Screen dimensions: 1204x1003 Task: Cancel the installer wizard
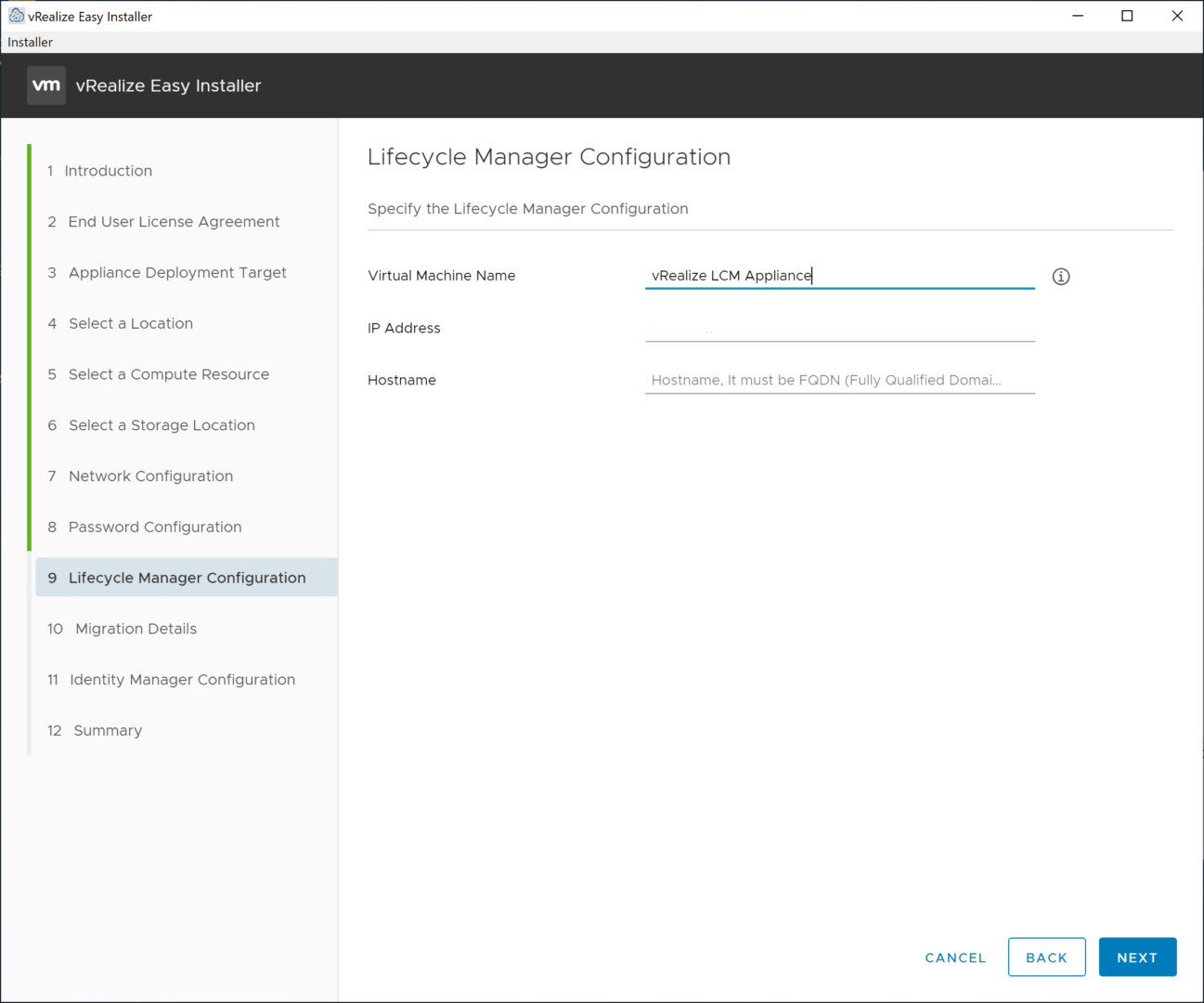(x=955, y=957)
